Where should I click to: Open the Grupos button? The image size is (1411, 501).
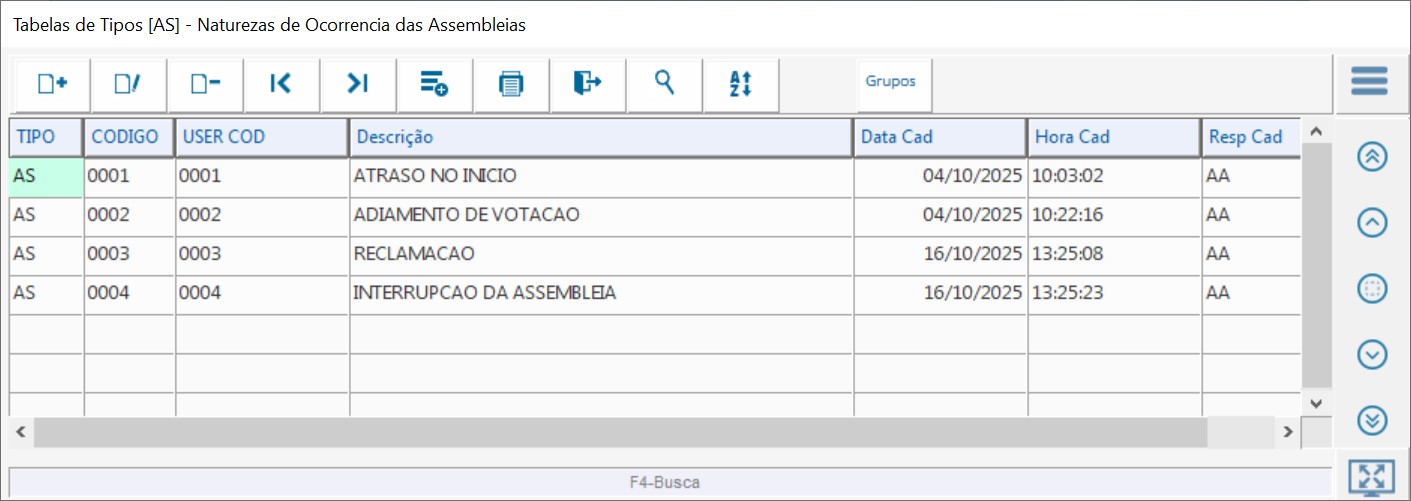[x=891, y=82]
